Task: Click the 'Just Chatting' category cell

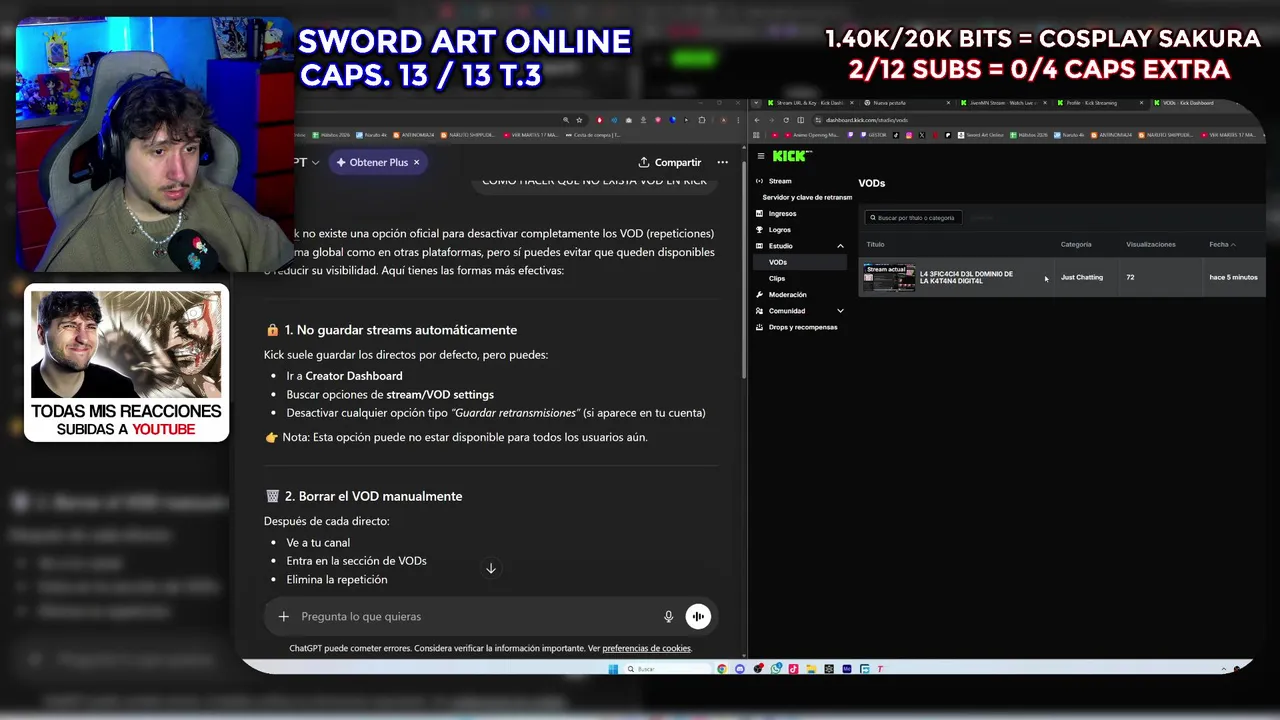Action: (1082, 277)
